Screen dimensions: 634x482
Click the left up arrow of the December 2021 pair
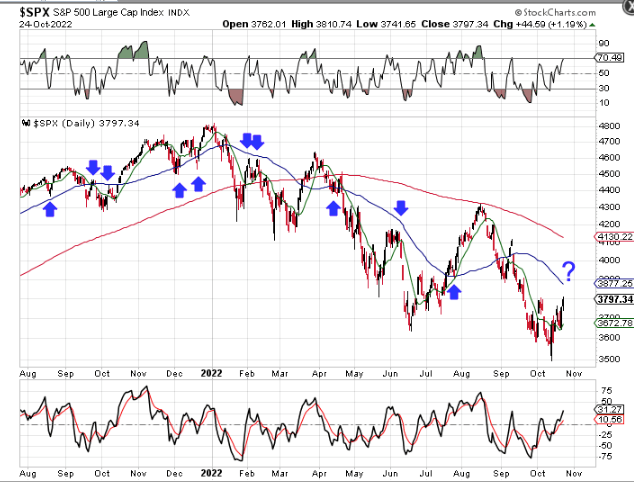pyautogui.click(x=180, y=189)
